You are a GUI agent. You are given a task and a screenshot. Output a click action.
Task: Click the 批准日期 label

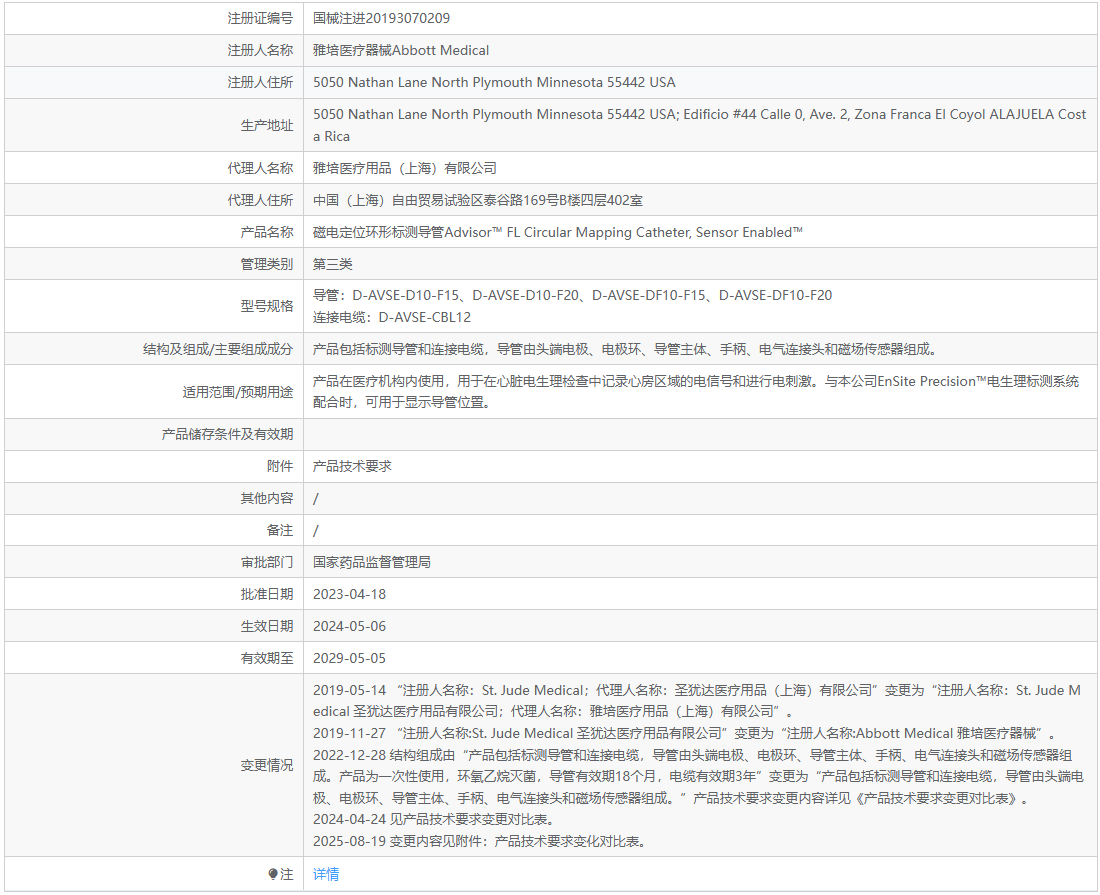coord(267,594)
